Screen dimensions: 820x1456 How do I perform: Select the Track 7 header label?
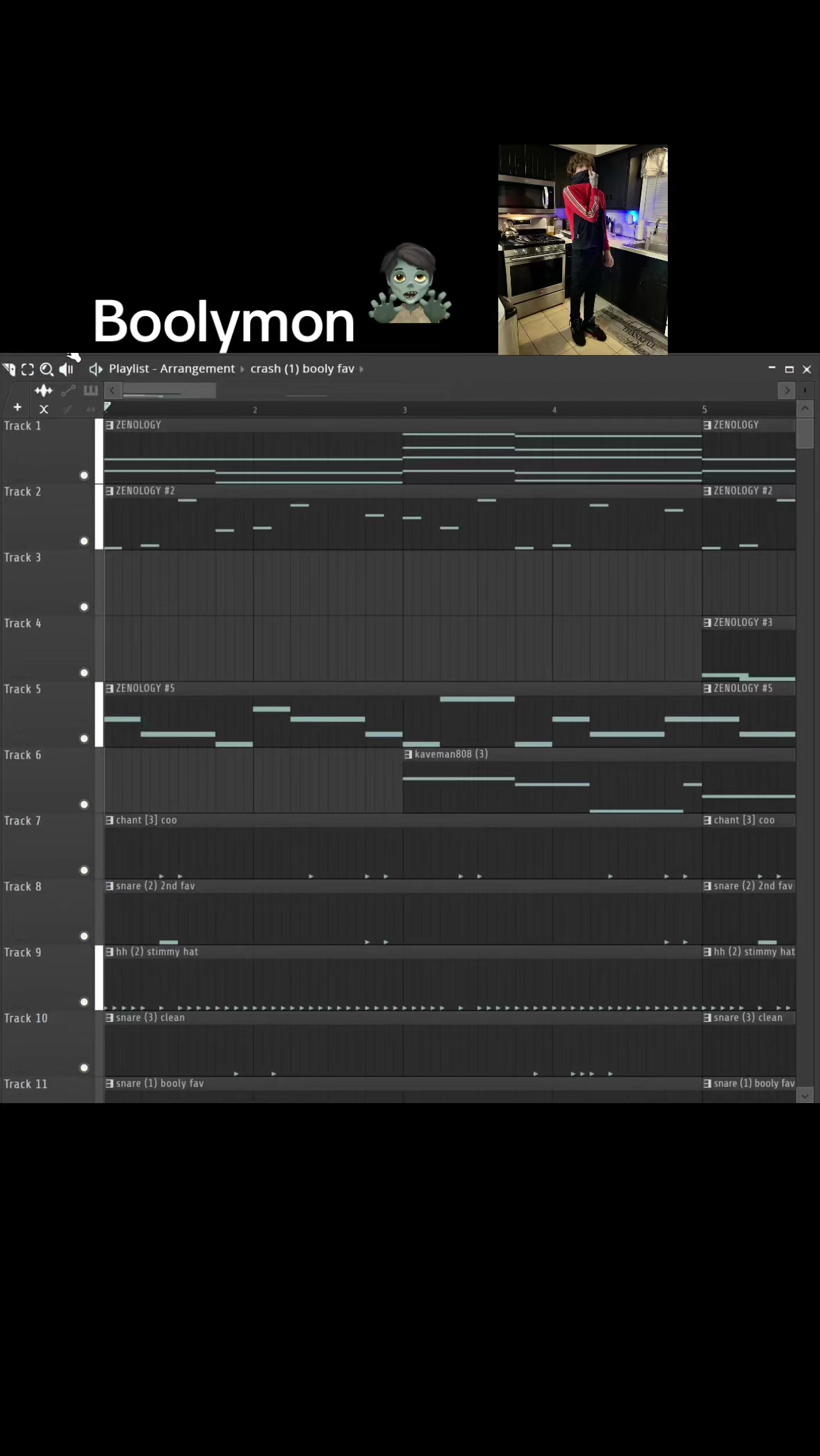coord(23,820)
